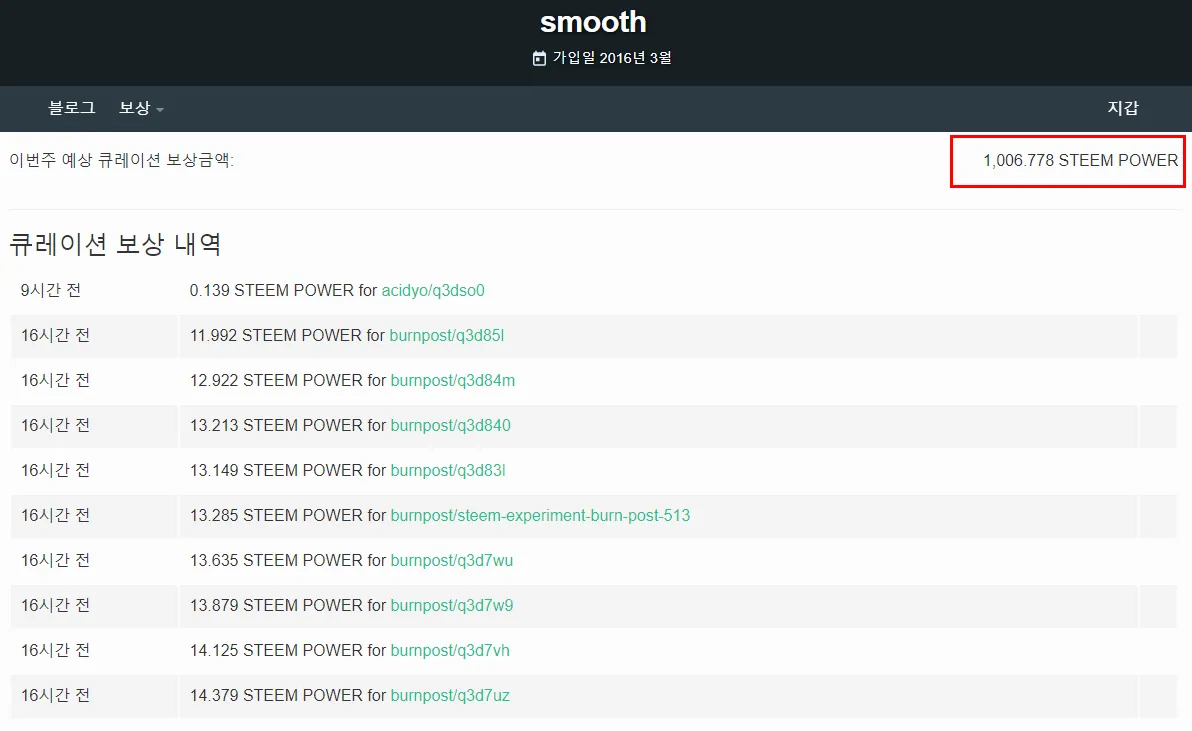Expand the 보상 dropdown menu

141,108
